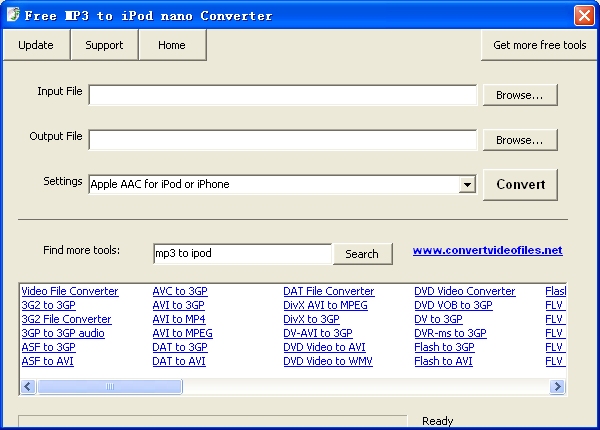Open DVD VOB to 3GP link
The image size is (600, 430).
[453, 305]
